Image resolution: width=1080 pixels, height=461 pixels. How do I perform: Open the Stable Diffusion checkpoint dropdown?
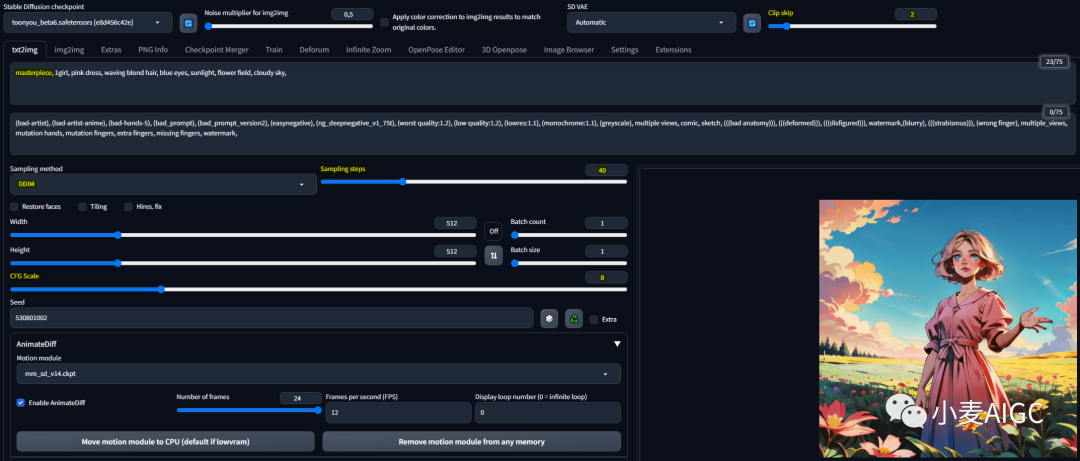88,23
